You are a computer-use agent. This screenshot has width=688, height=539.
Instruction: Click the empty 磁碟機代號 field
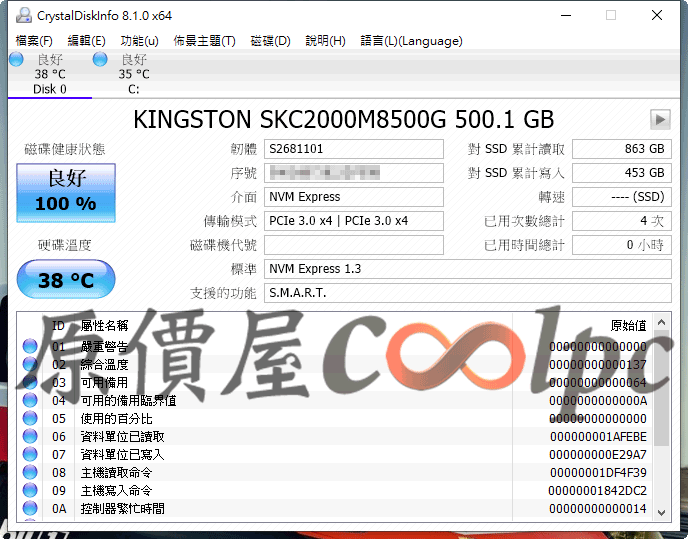point(354,245)
